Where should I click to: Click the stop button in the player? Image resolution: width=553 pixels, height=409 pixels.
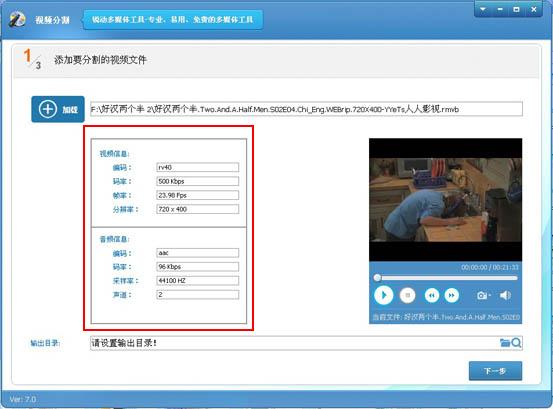408,295
